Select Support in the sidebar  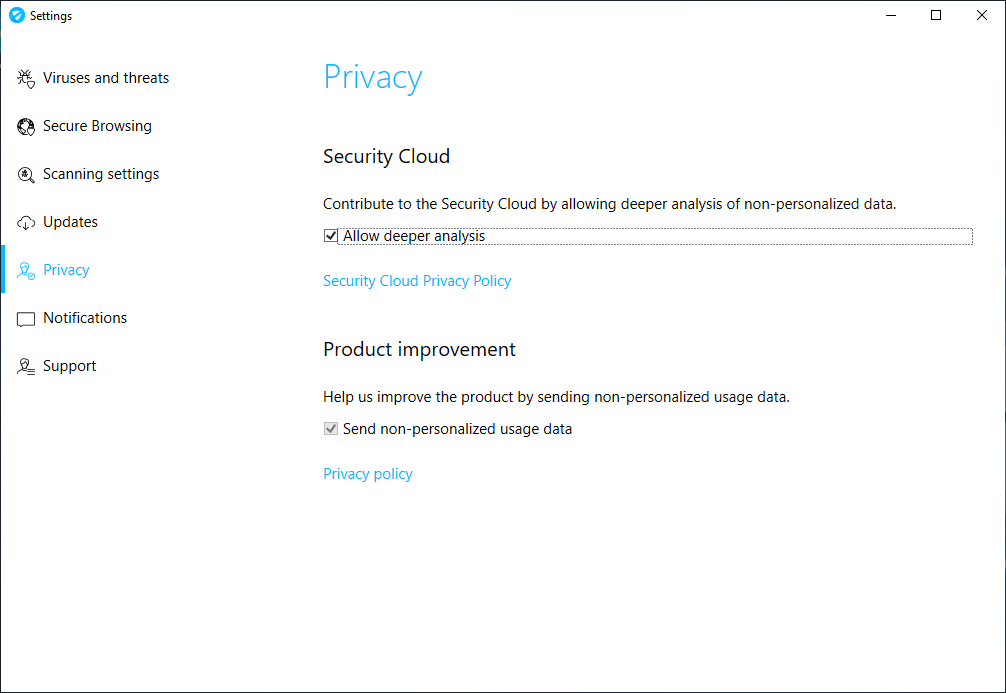pos(70,366)
